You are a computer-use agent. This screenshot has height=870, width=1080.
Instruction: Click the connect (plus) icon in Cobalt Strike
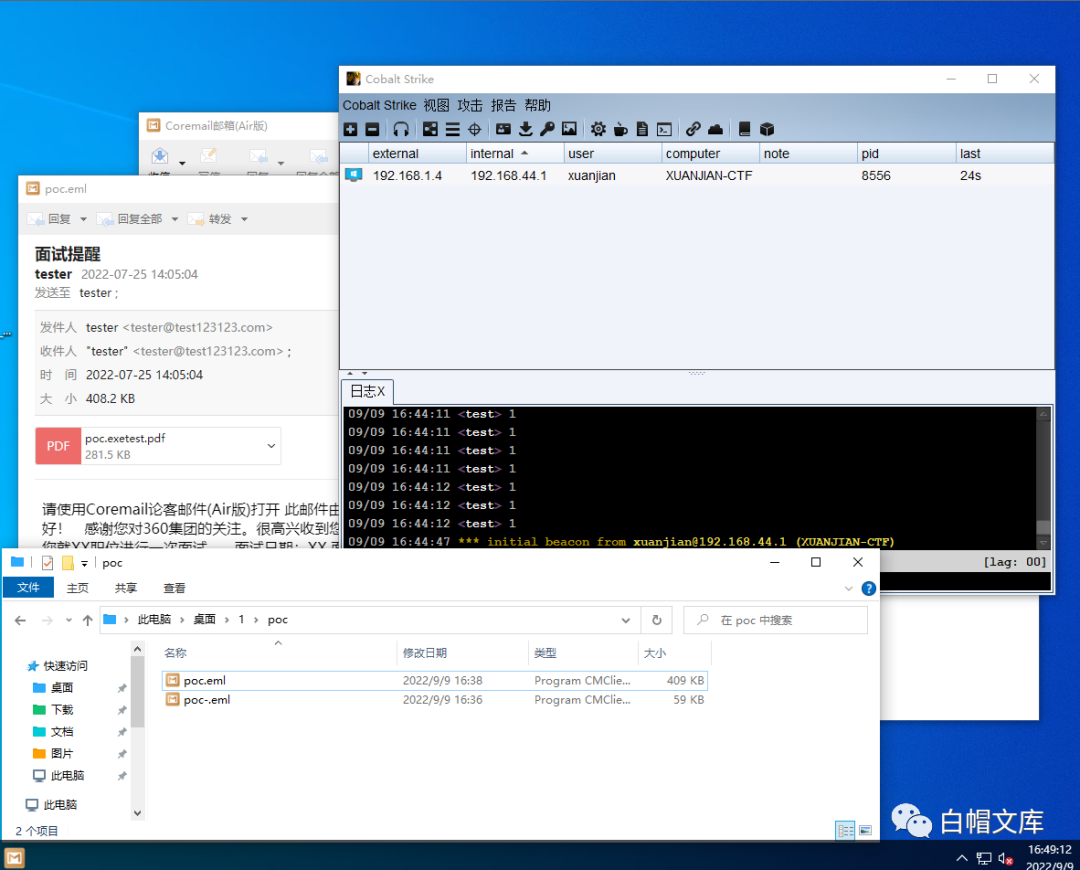coord(351,129)
